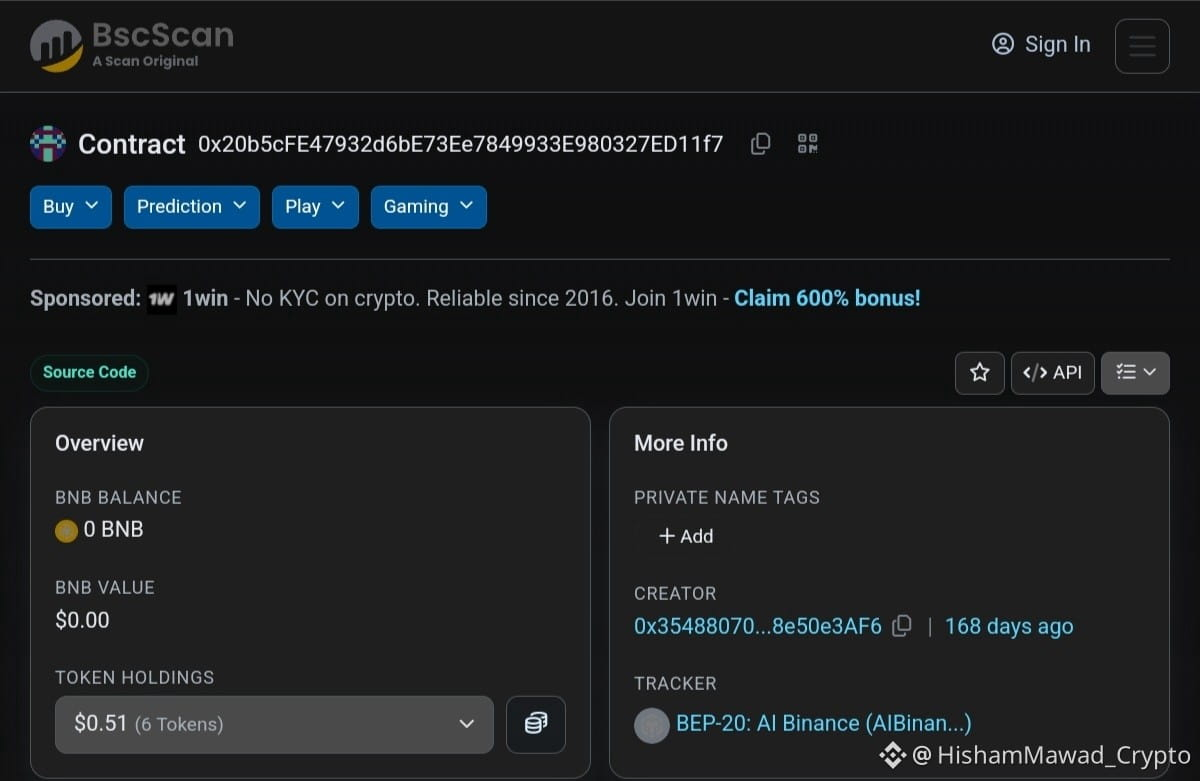Screen dimensions: 1200x781
Task: Open the API button
Action: point(1053,373)
